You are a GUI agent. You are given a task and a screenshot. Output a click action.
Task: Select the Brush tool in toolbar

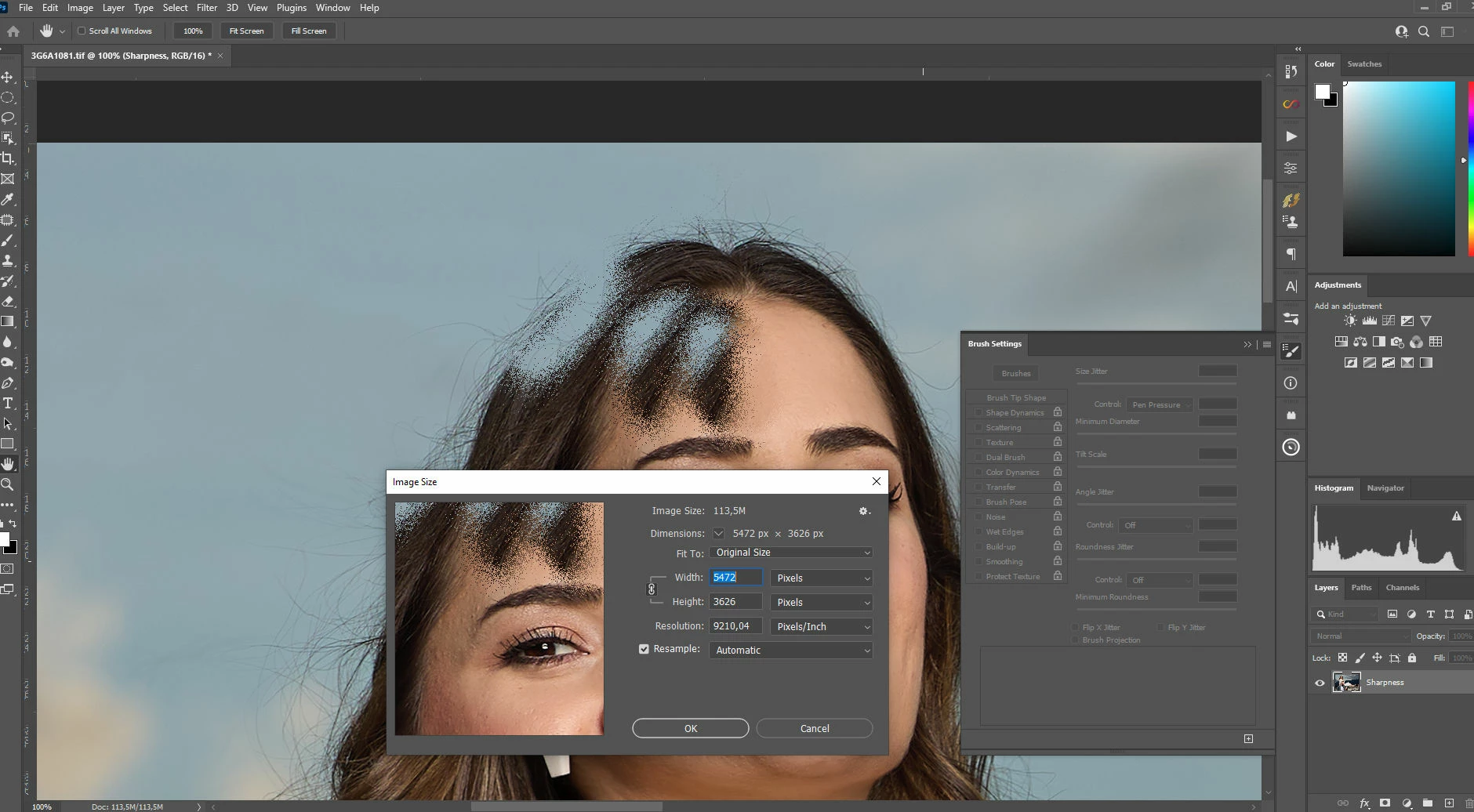(8, 240)
